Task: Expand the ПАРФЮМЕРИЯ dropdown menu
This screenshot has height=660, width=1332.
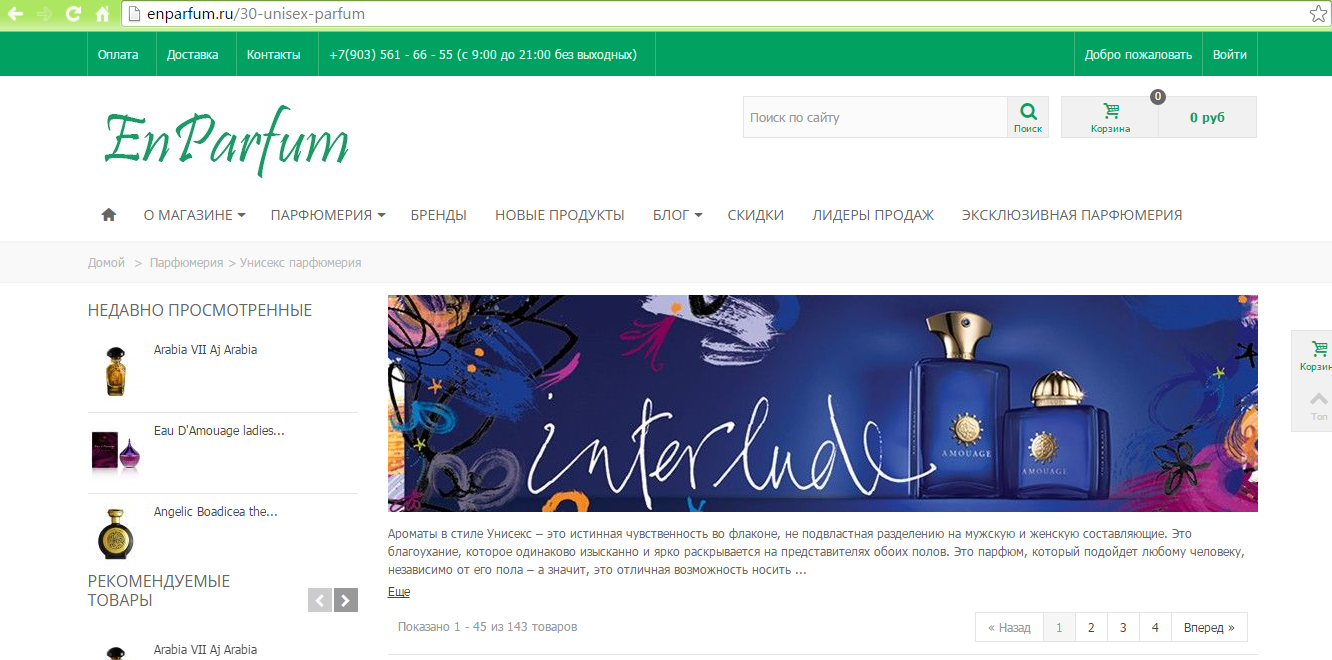Action: [x=328, y=215]
